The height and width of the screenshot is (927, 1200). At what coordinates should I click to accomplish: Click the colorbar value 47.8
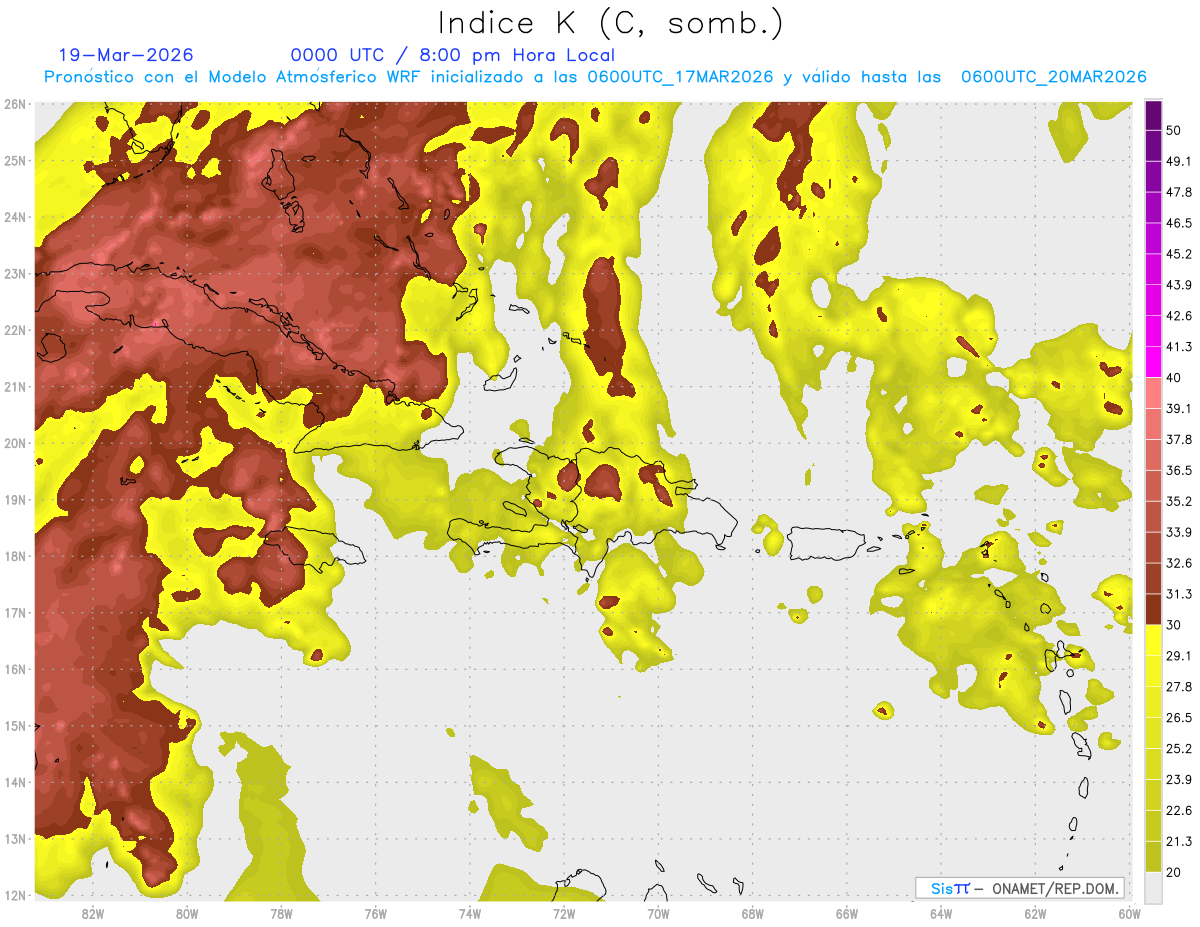(x=1179, y=192)
